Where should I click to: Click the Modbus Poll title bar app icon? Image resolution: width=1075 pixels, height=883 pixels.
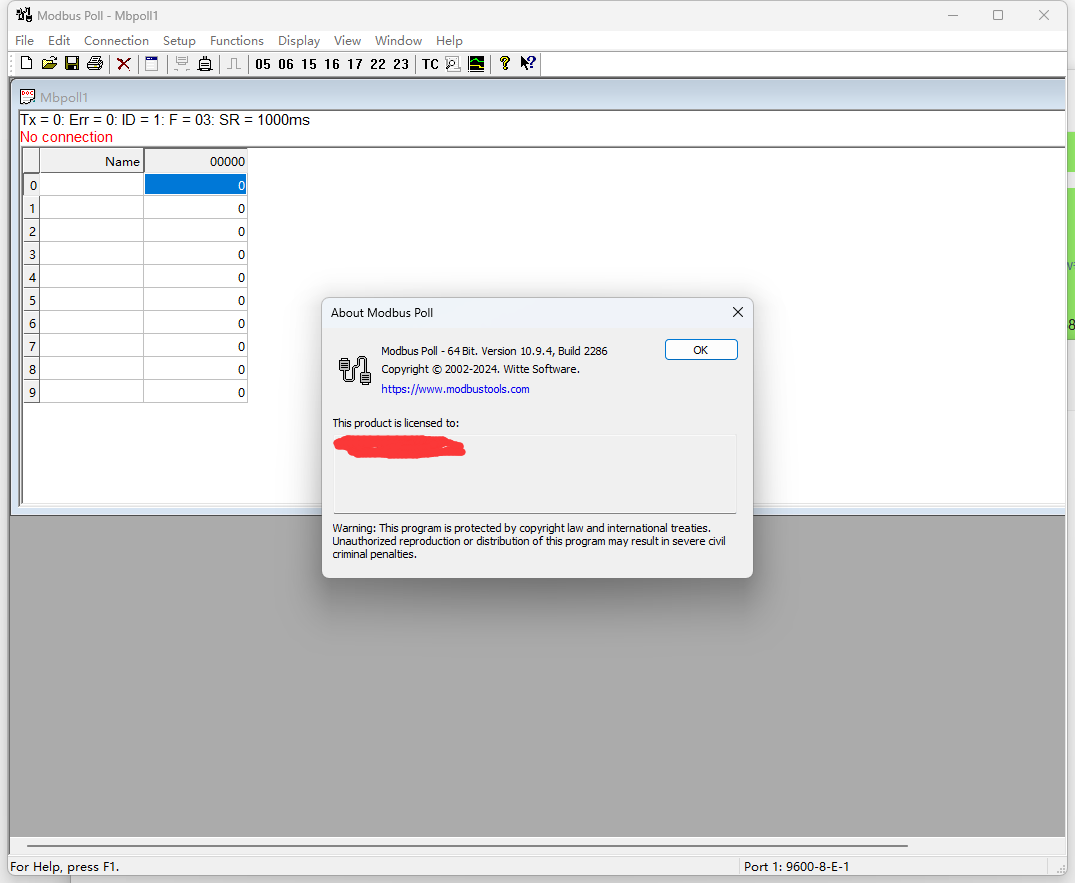pyautogui.click(x=24, y=14)
